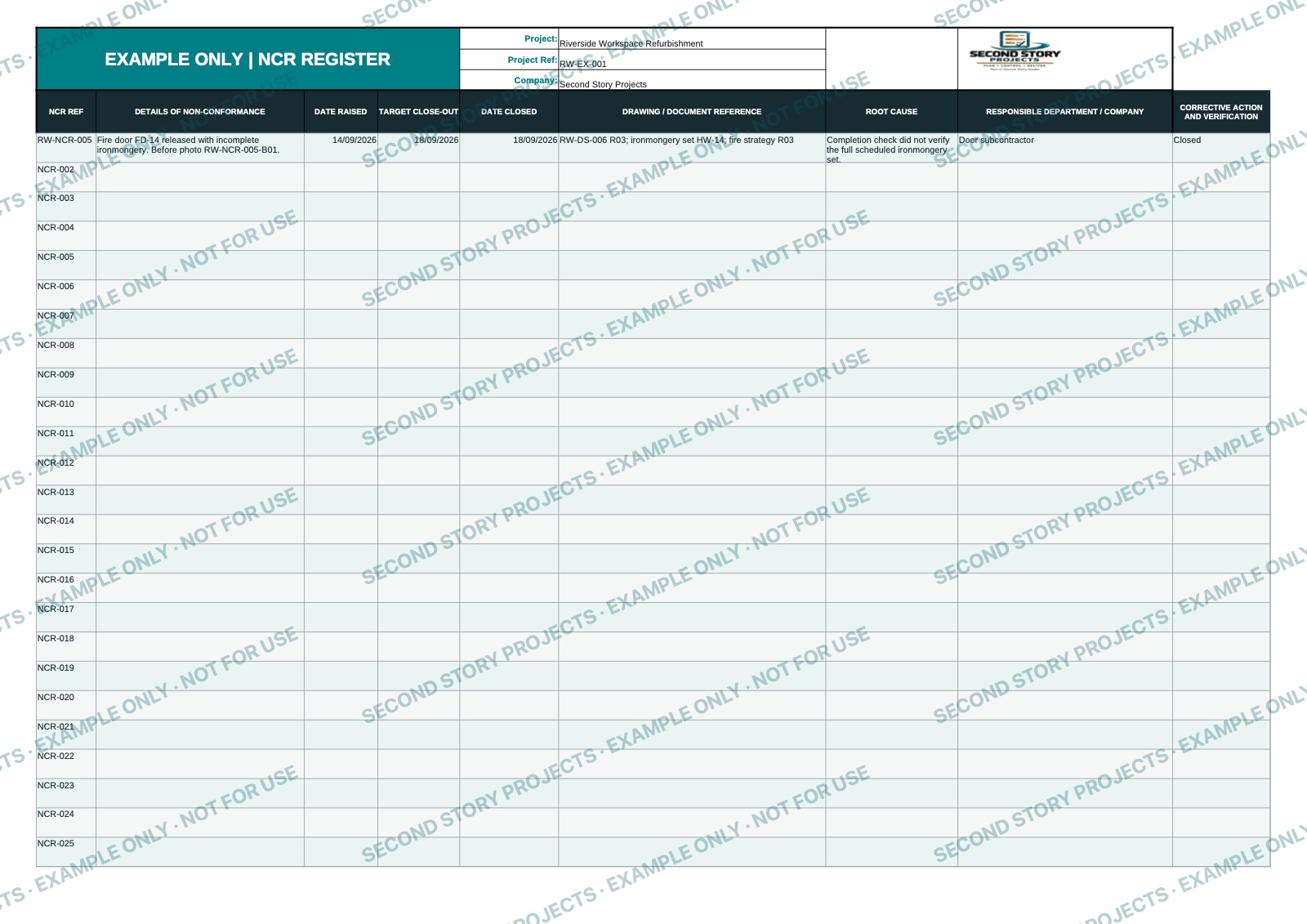The image size is (1307, 924).
Task: Select the 'RW-EX-001' project ref cell
Action: [692, 60]
